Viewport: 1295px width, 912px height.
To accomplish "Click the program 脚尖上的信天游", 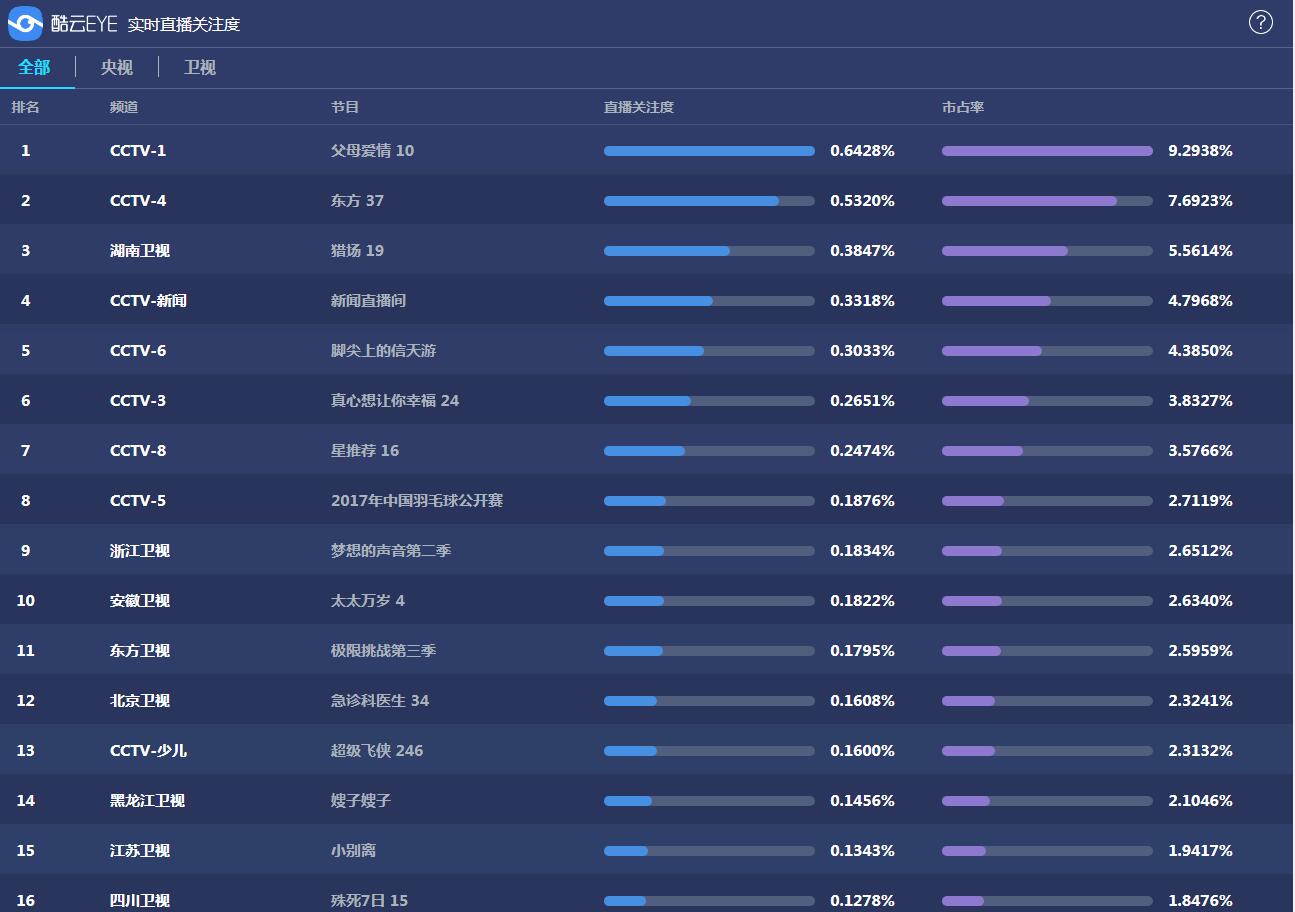I will click(383, 351).
